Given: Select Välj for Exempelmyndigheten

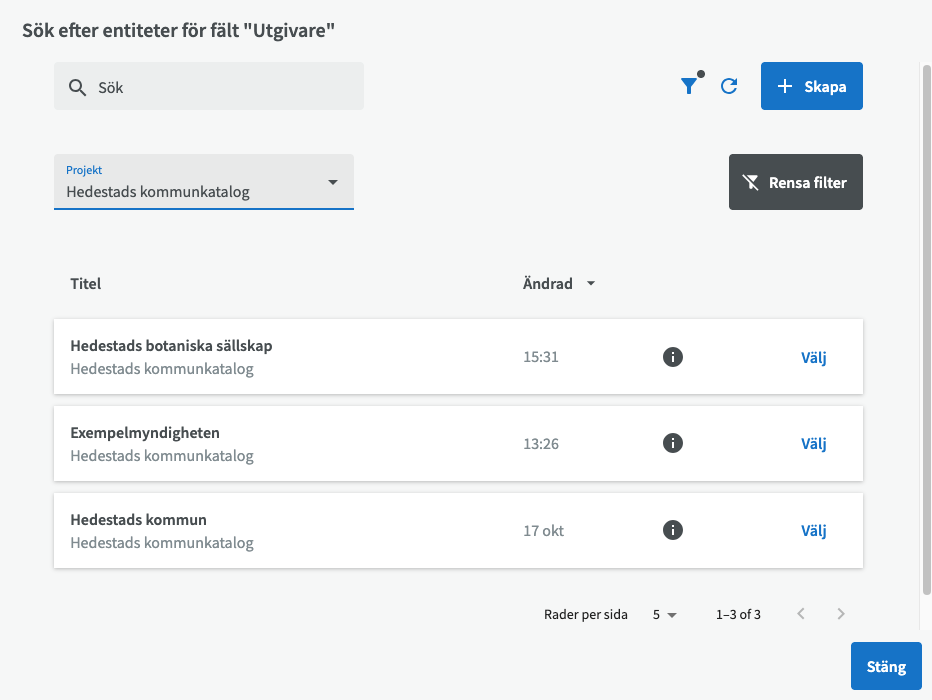Looking at the screenshot, I should click(814, 443).
